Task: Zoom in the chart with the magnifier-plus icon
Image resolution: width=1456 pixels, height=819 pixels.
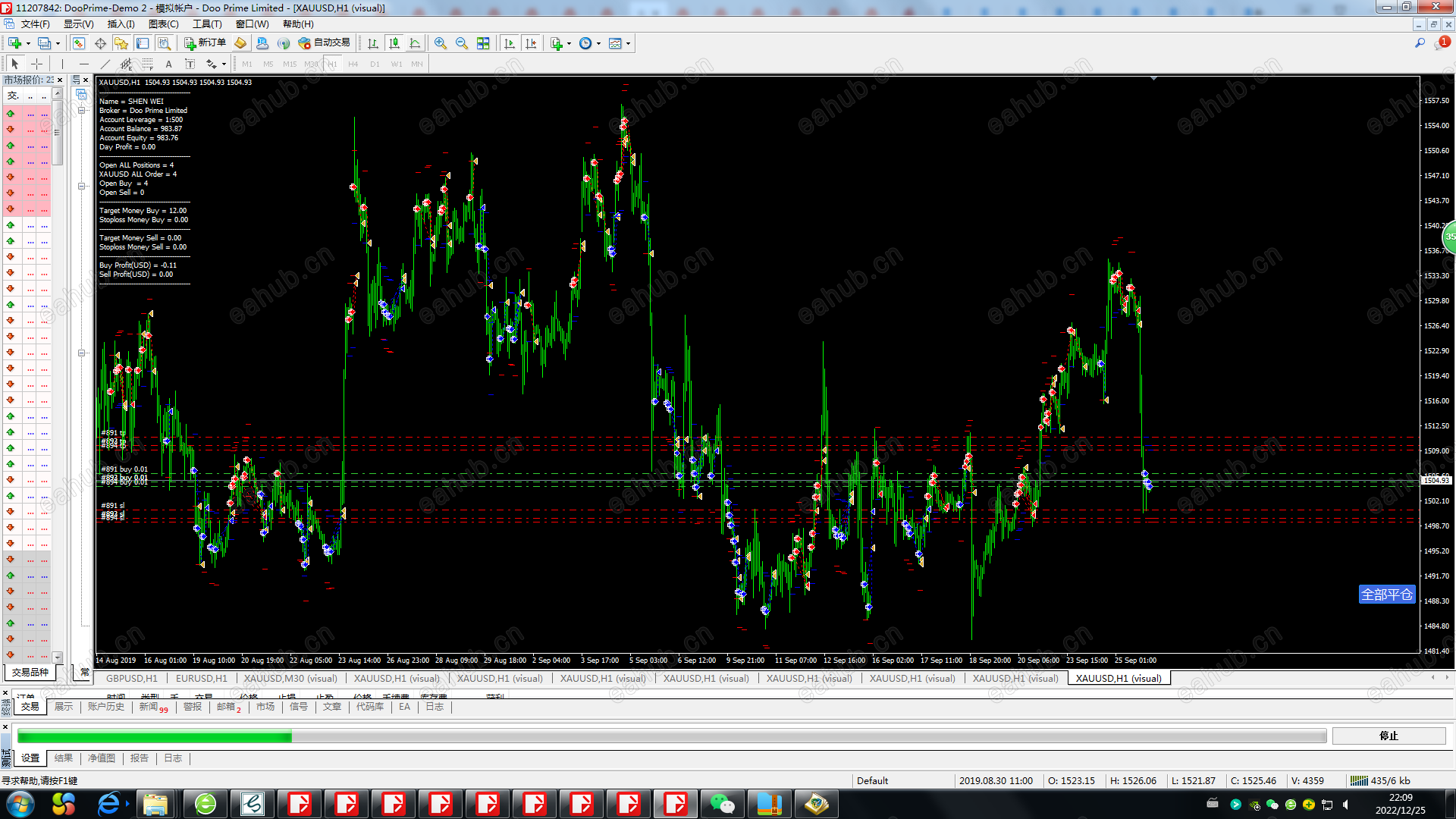Action: [440, 43]
